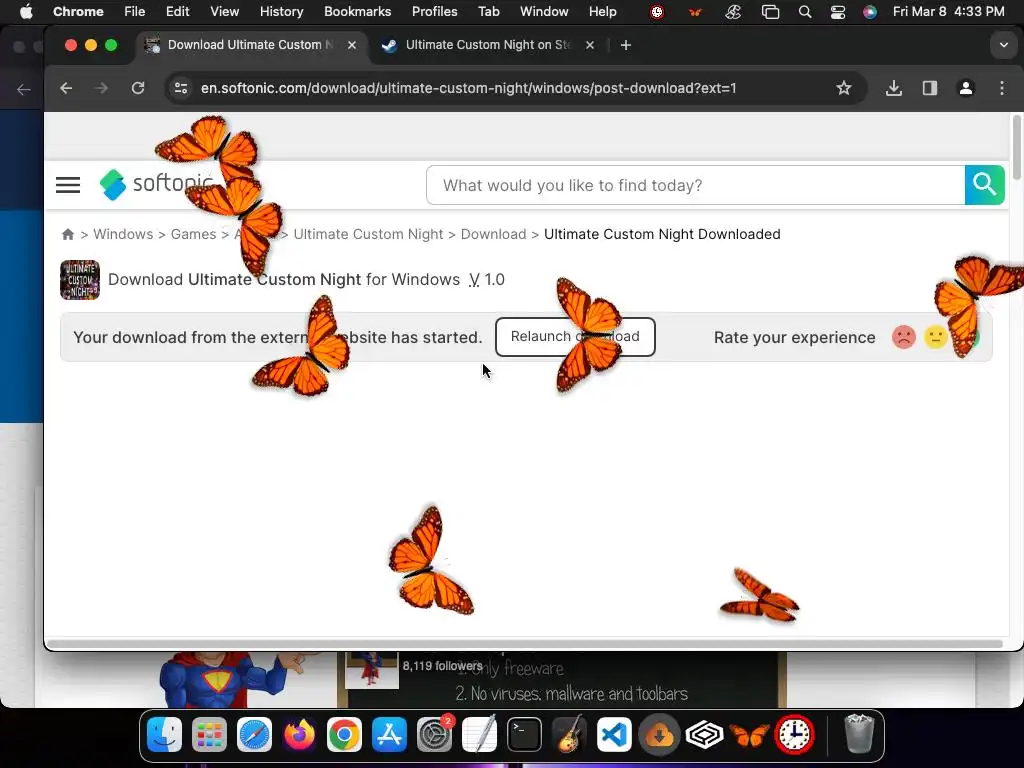1024x768 pixels.
Task: Open the View menu
Action: point(224,11)
